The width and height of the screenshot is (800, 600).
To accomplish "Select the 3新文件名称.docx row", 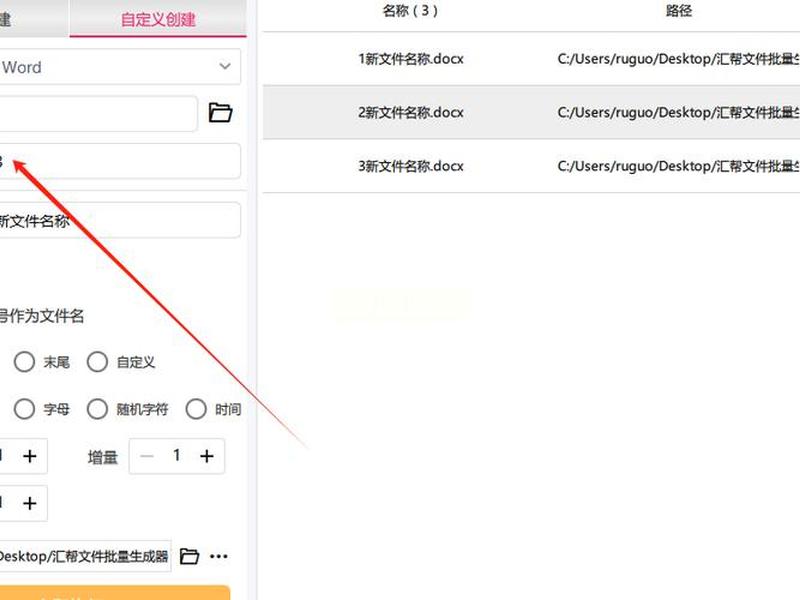I will 531,166.
